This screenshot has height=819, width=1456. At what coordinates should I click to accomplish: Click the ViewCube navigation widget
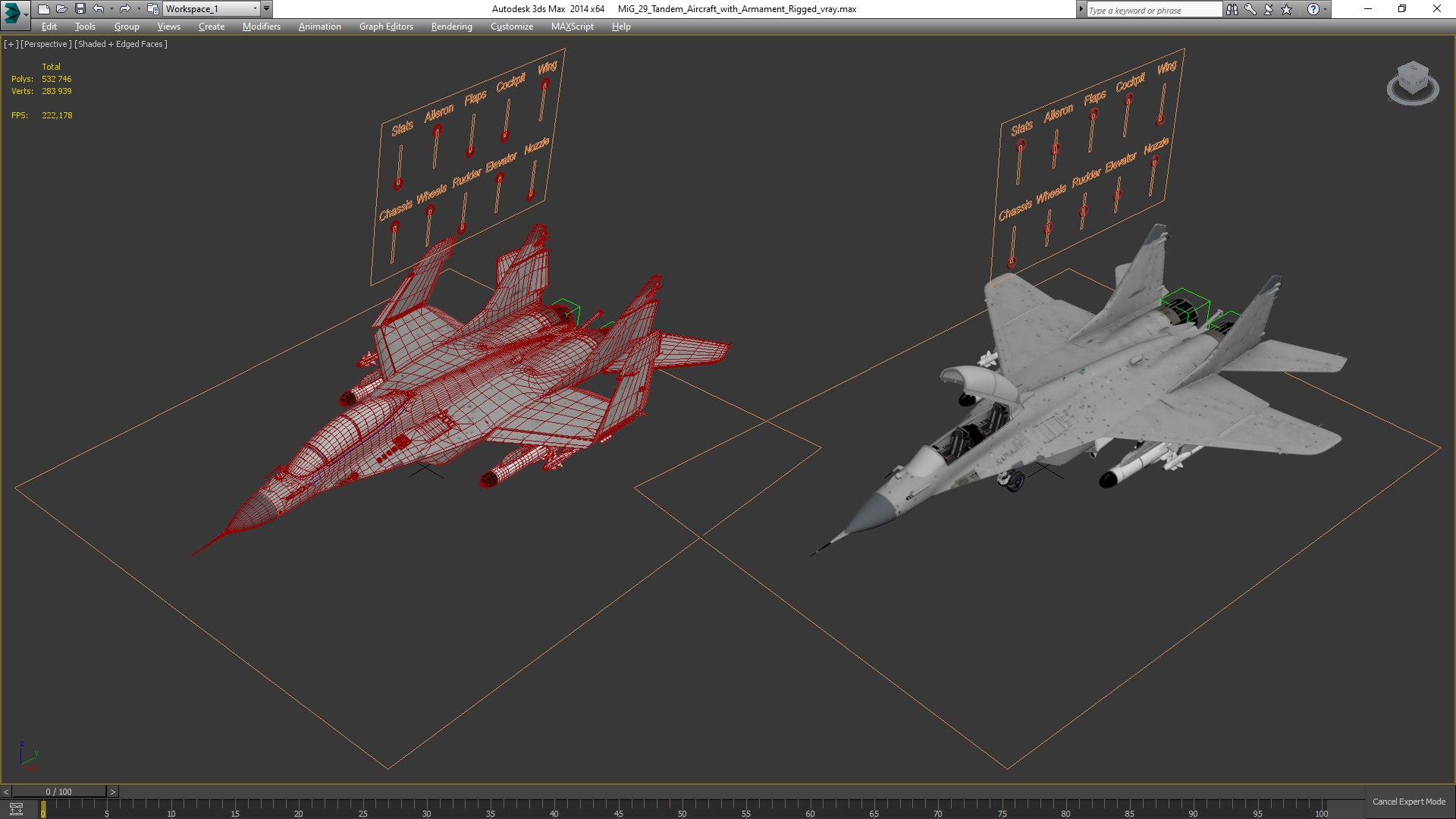tap(1413, 82)
